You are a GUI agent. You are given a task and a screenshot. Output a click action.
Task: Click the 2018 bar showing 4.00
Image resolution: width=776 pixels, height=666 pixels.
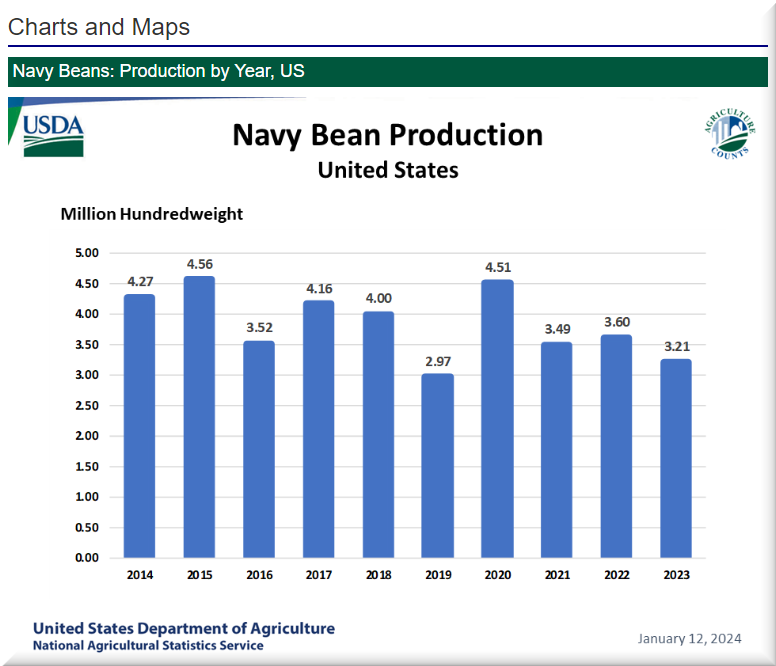[x=378, y=434]
